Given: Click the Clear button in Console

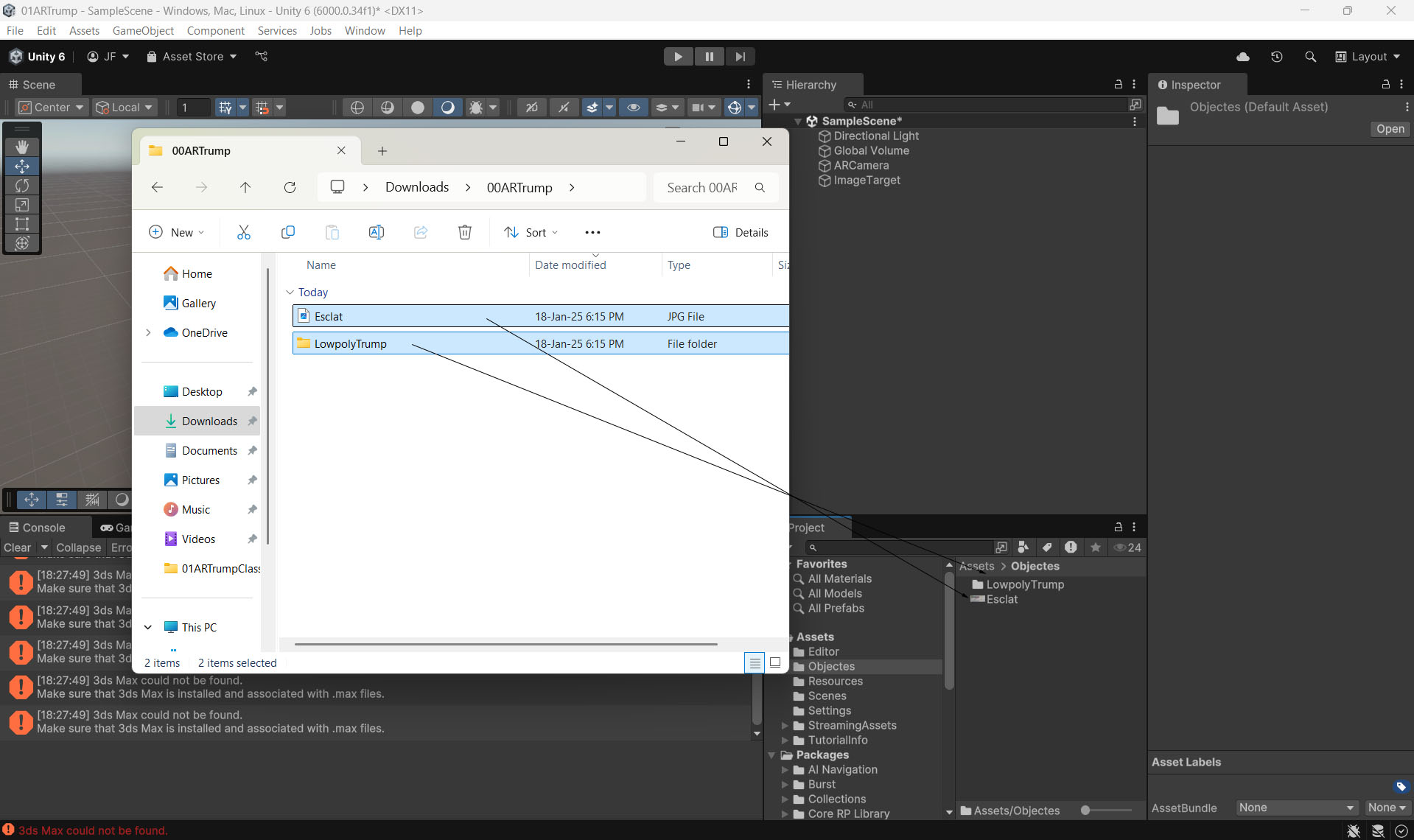Looking at the screenshot, I should coord(18,547).
